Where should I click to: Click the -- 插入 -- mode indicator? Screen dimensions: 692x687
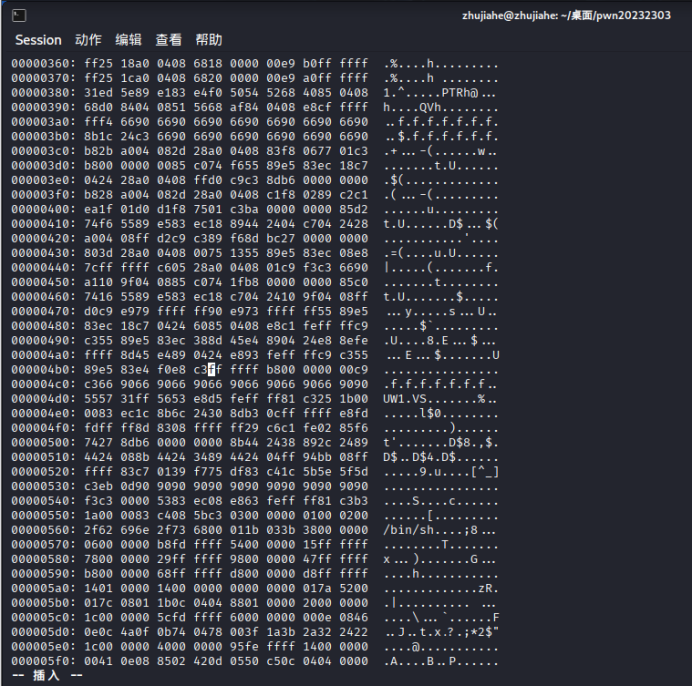pos(47,675)
